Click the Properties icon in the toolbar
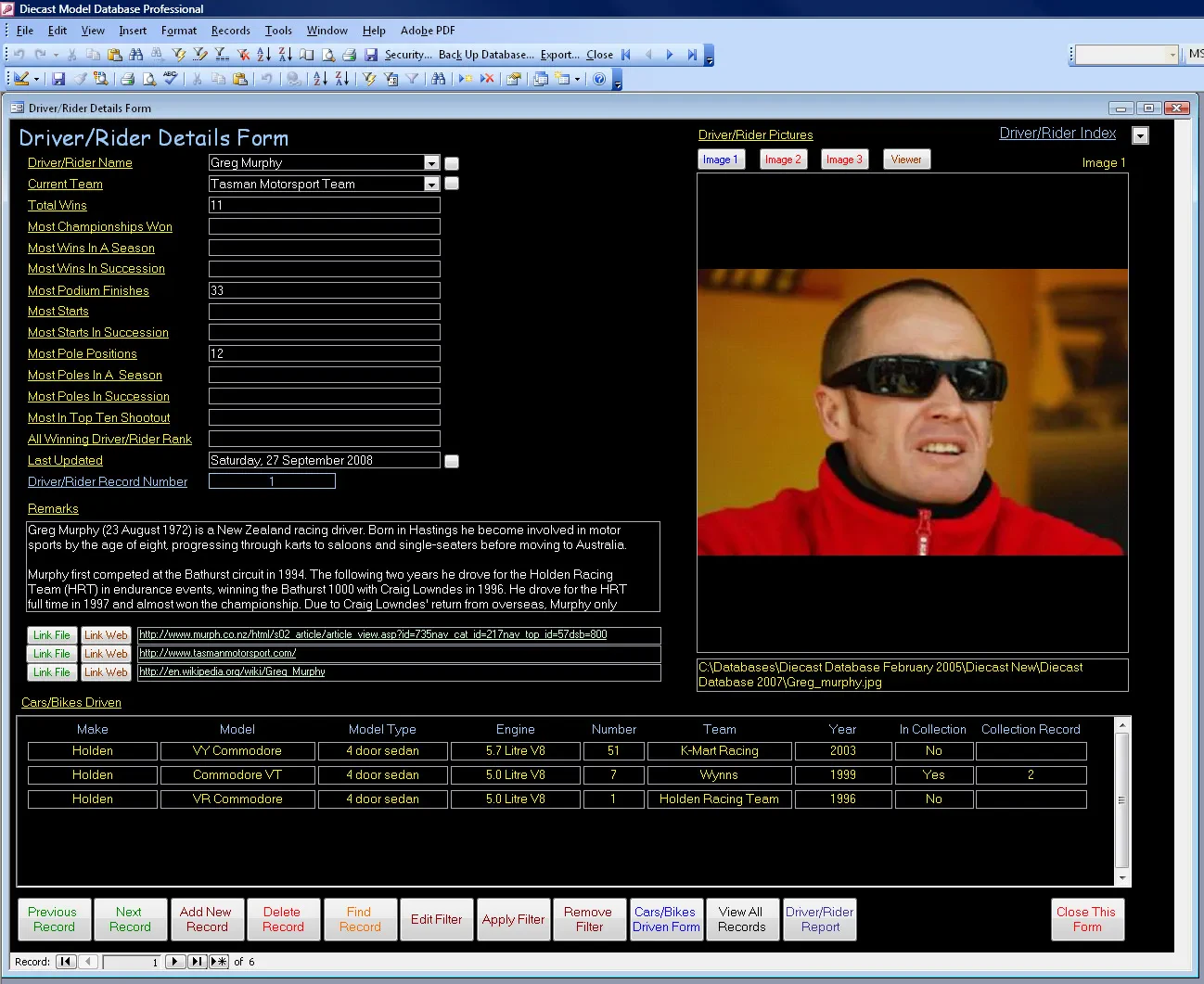The height and width of the screenshot is (984, 1204). tap(513, 79)
